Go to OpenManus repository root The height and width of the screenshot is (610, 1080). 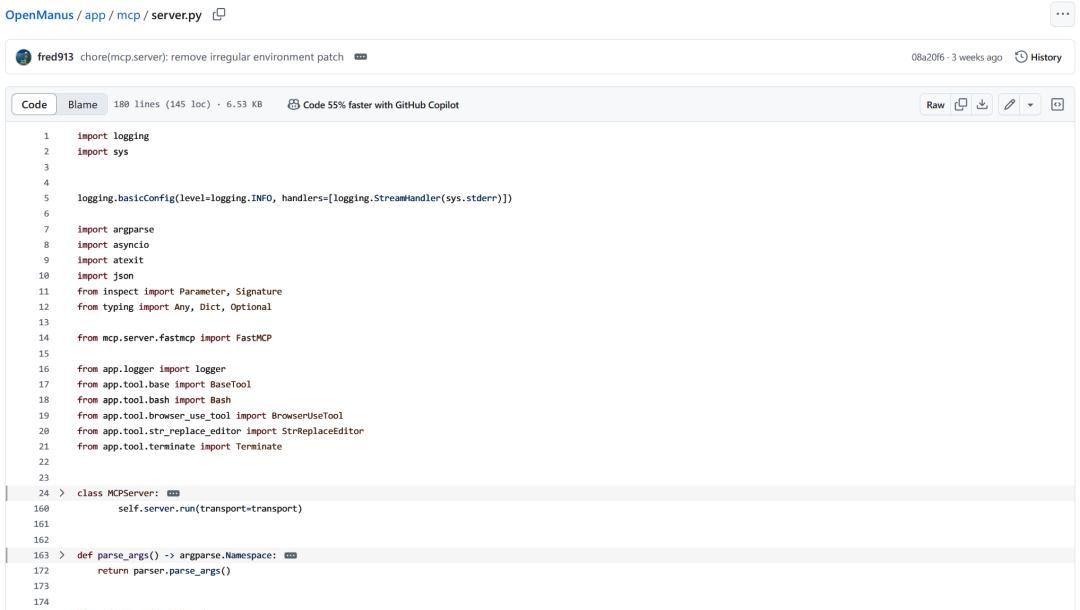pyautogui.click(x=40, y=14)
